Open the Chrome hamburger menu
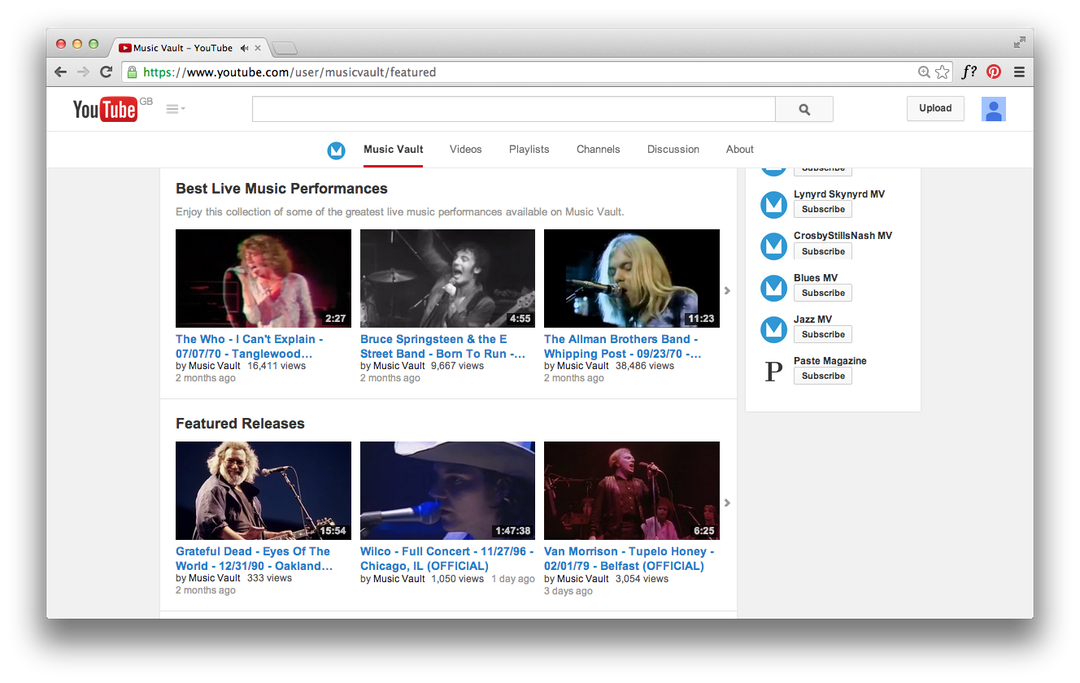This screenshot has width=1080, height=683. click(1019, 72)
